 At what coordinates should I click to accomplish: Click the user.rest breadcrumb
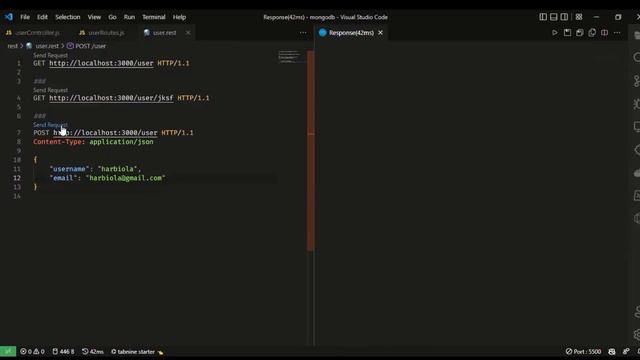tap(47, 46)
